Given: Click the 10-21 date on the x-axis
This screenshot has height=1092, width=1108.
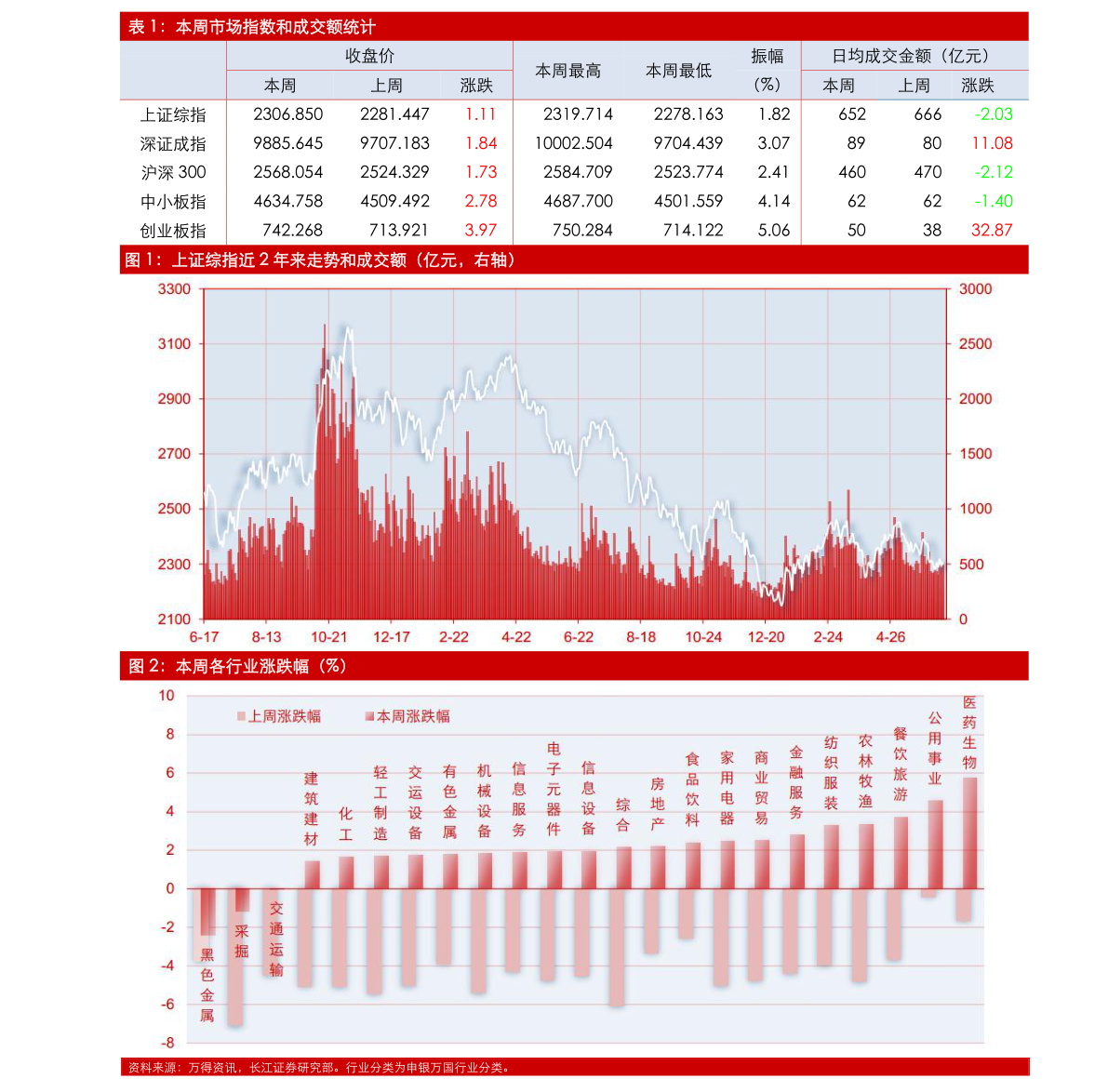Looking at the screenshot, I should pos(328,637).
